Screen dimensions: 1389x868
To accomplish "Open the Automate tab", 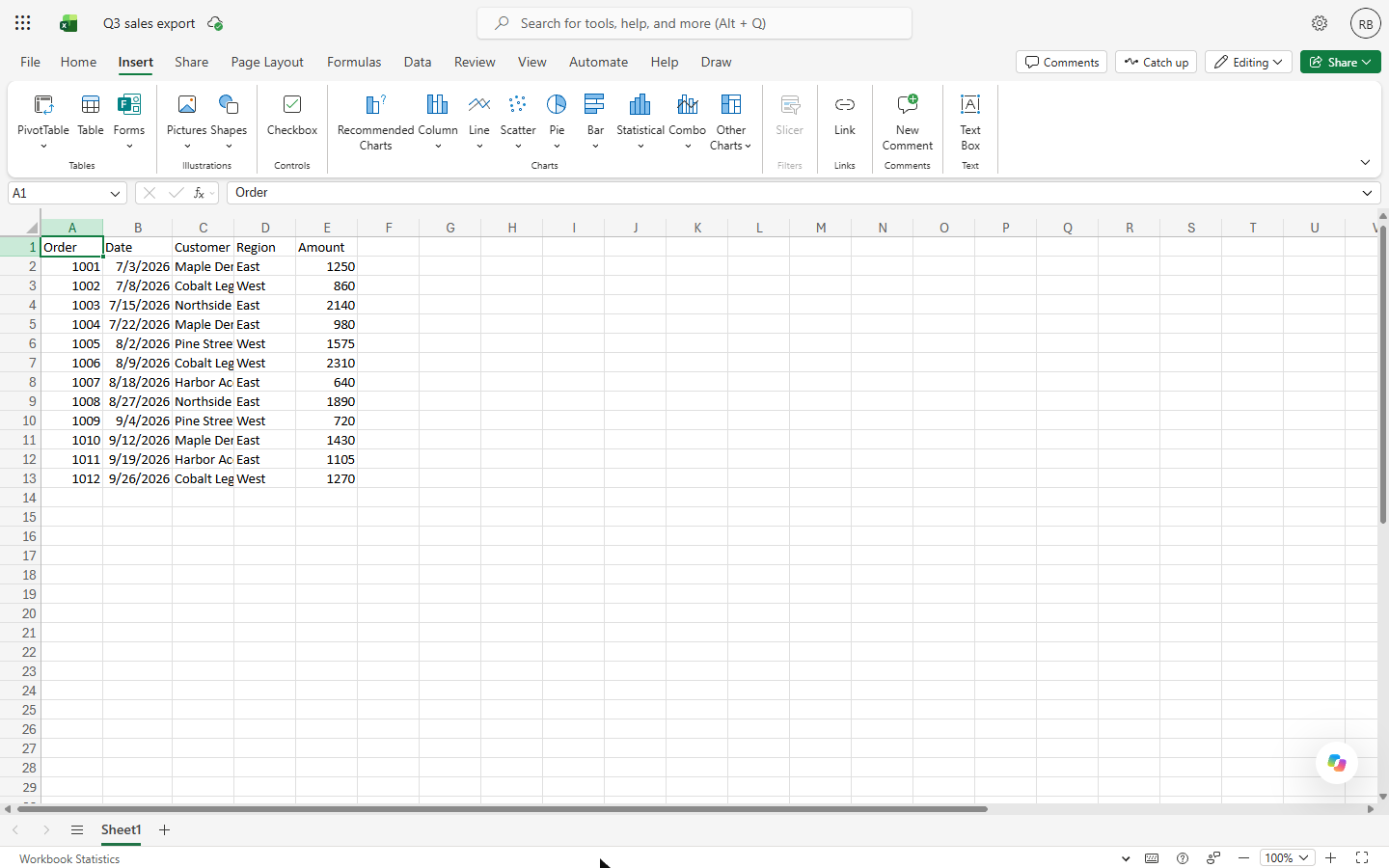I will (x=598, y=62).
